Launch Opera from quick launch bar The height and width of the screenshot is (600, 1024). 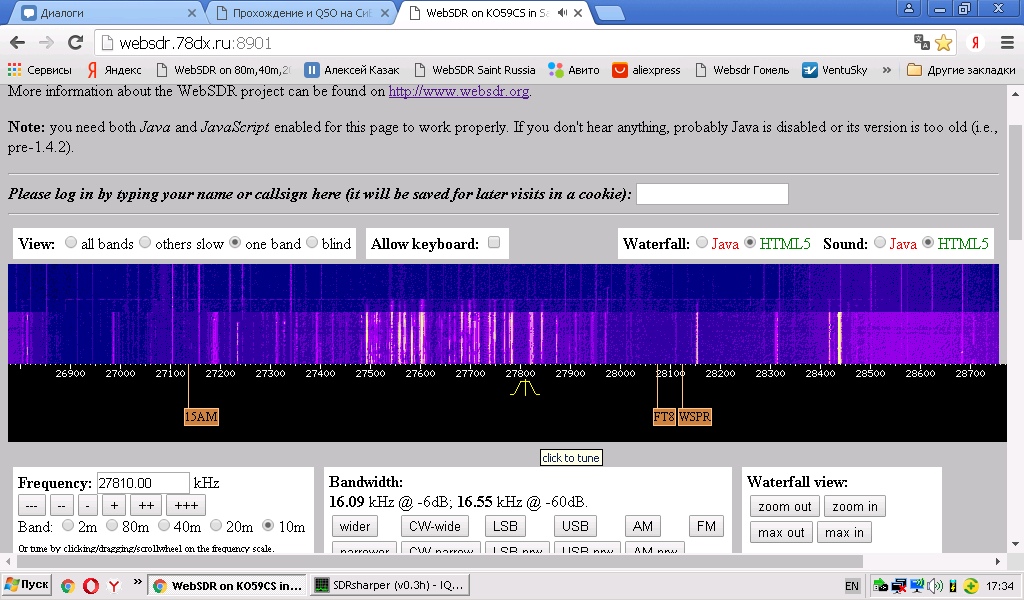pyautogui.click(x=91, y=586)
